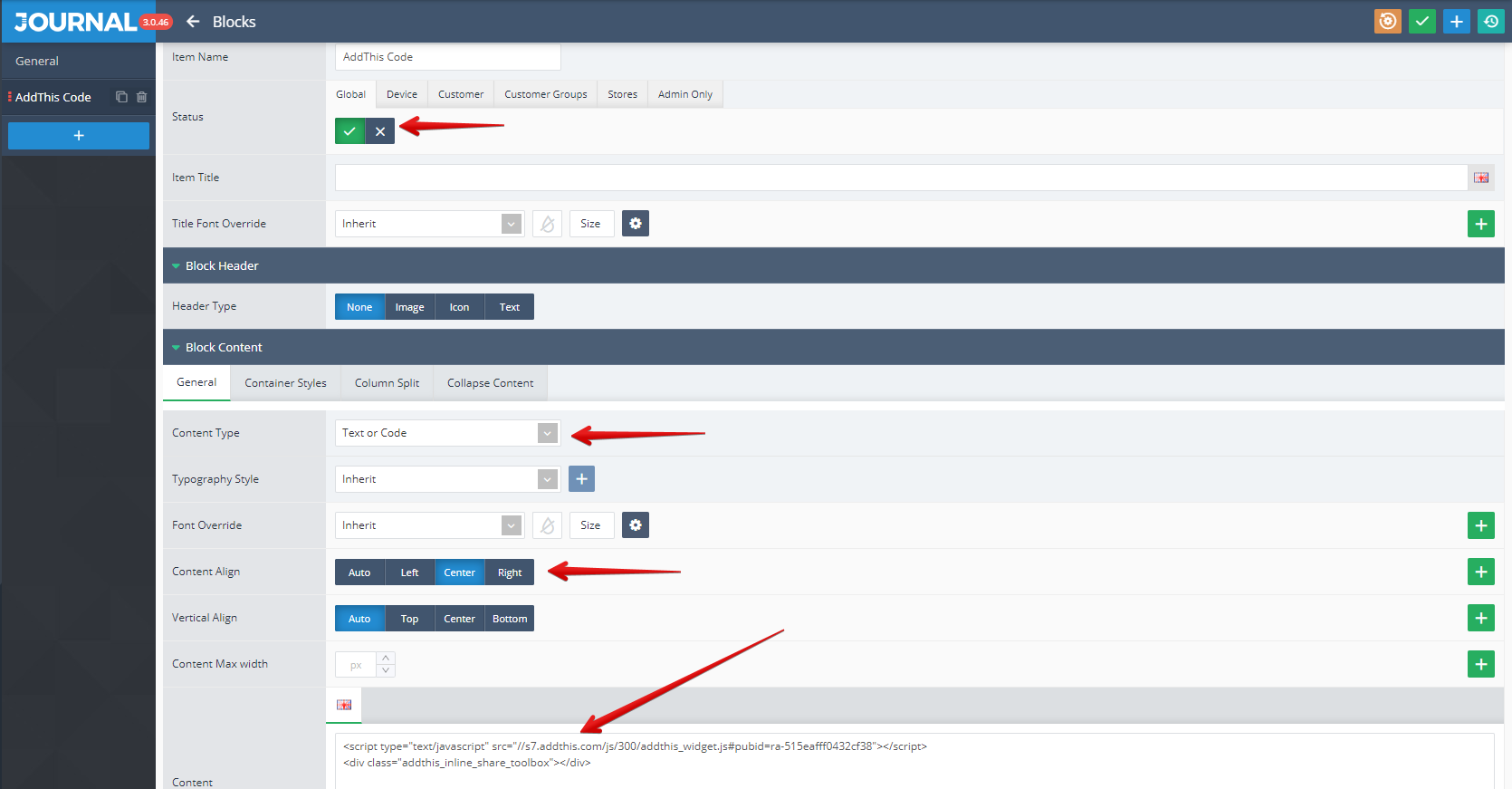Save changes with the green checkmark top-bar button

coord(1422,21)
